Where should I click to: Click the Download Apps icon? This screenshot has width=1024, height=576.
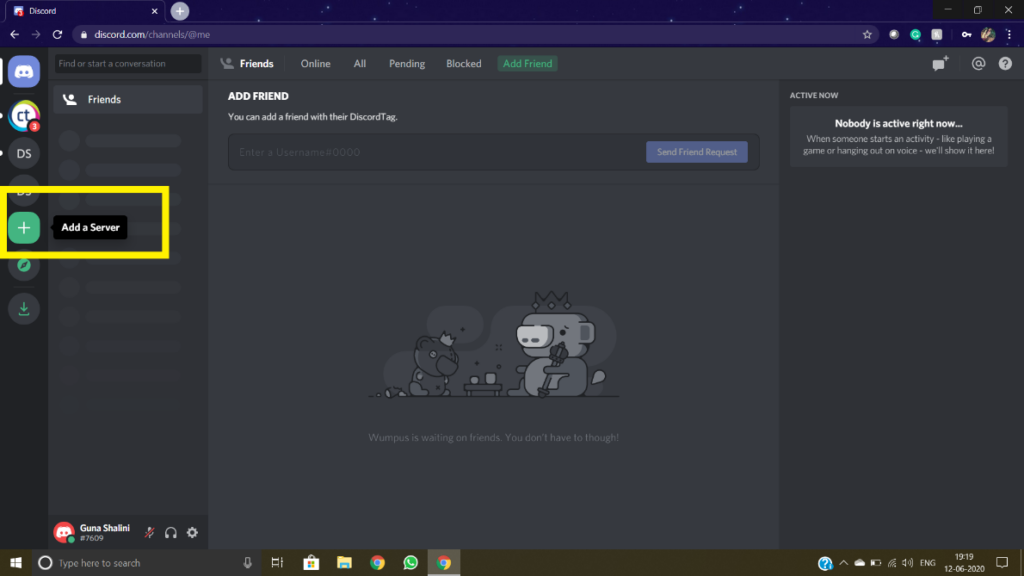(x=24, y=308)
